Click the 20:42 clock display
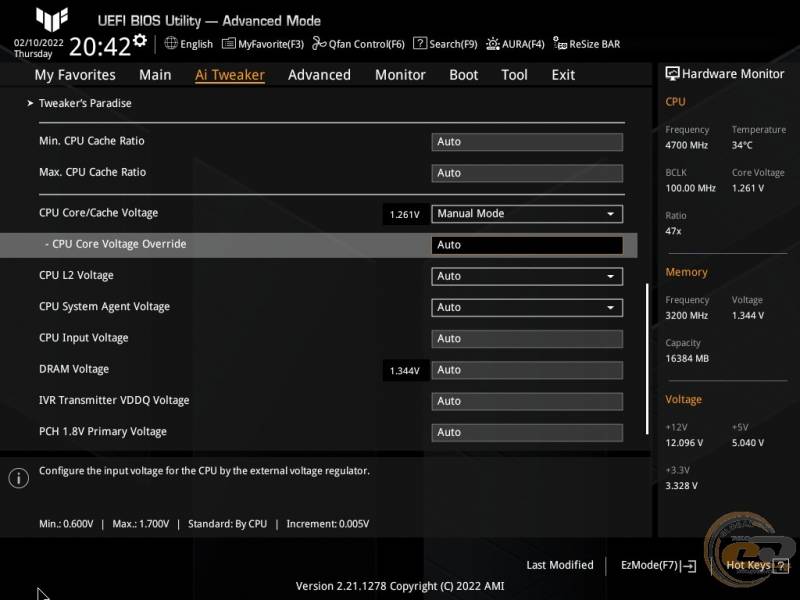Image resolution: width=800 pixels, height=600 pixels. 100,47
